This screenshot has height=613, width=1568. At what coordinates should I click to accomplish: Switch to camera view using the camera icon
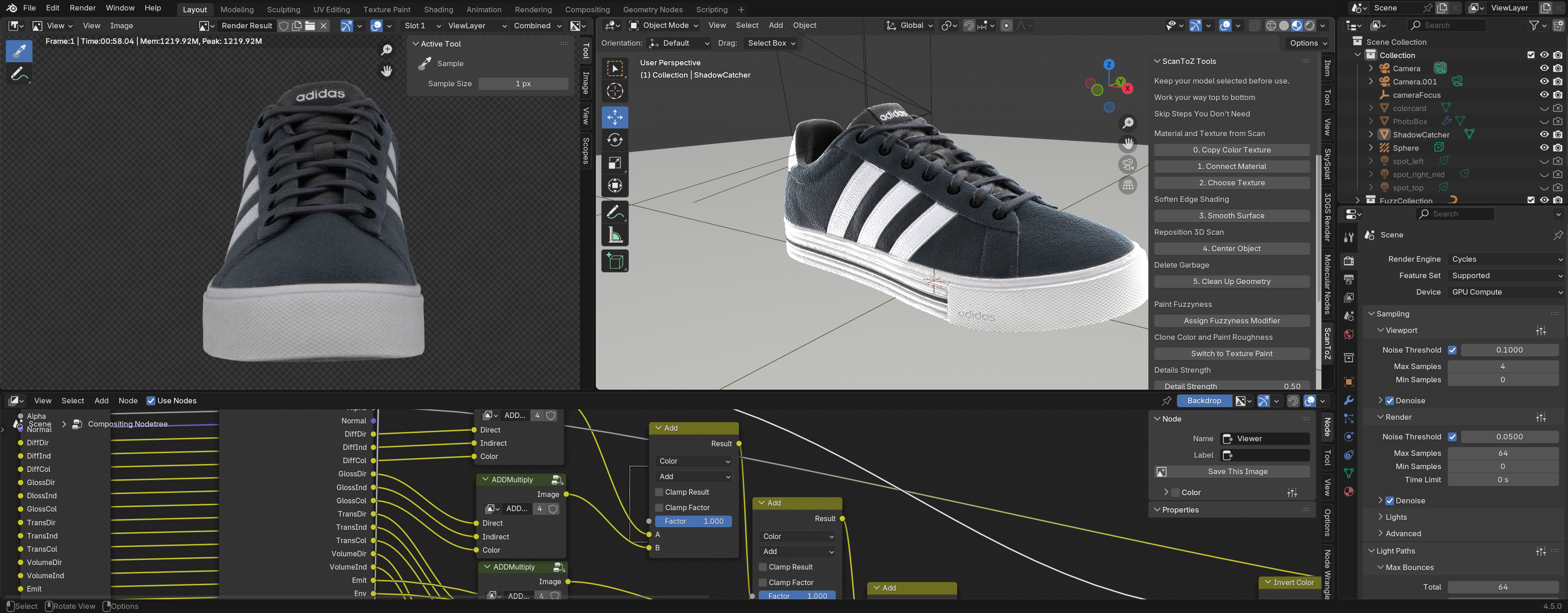click(x=1128, y=164)
